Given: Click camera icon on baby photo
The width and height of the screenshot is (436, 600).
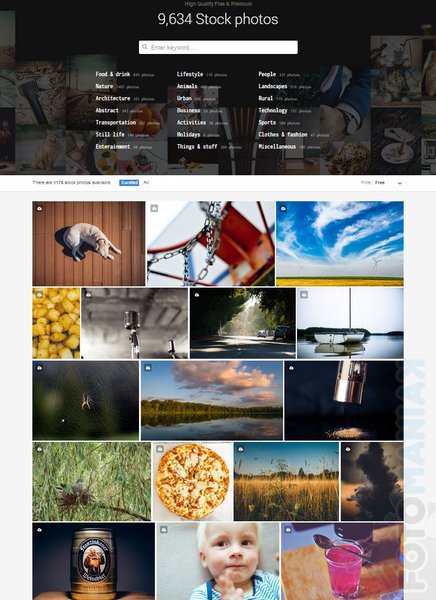Looking at the screenshot, I should click(163, 530).
